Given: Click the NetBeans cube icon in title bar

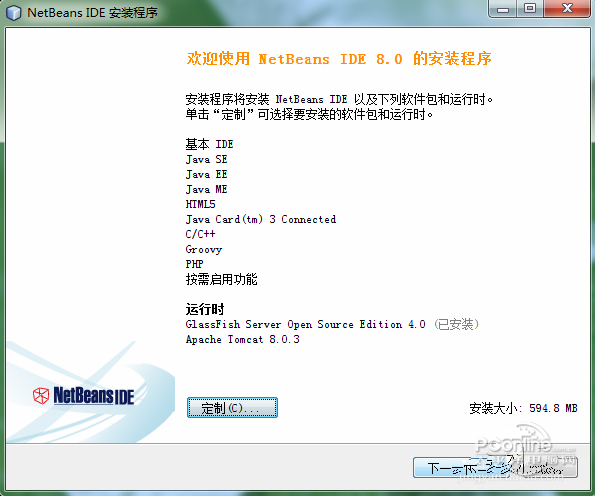Looking at the screenshot, I should pos(14,13).
